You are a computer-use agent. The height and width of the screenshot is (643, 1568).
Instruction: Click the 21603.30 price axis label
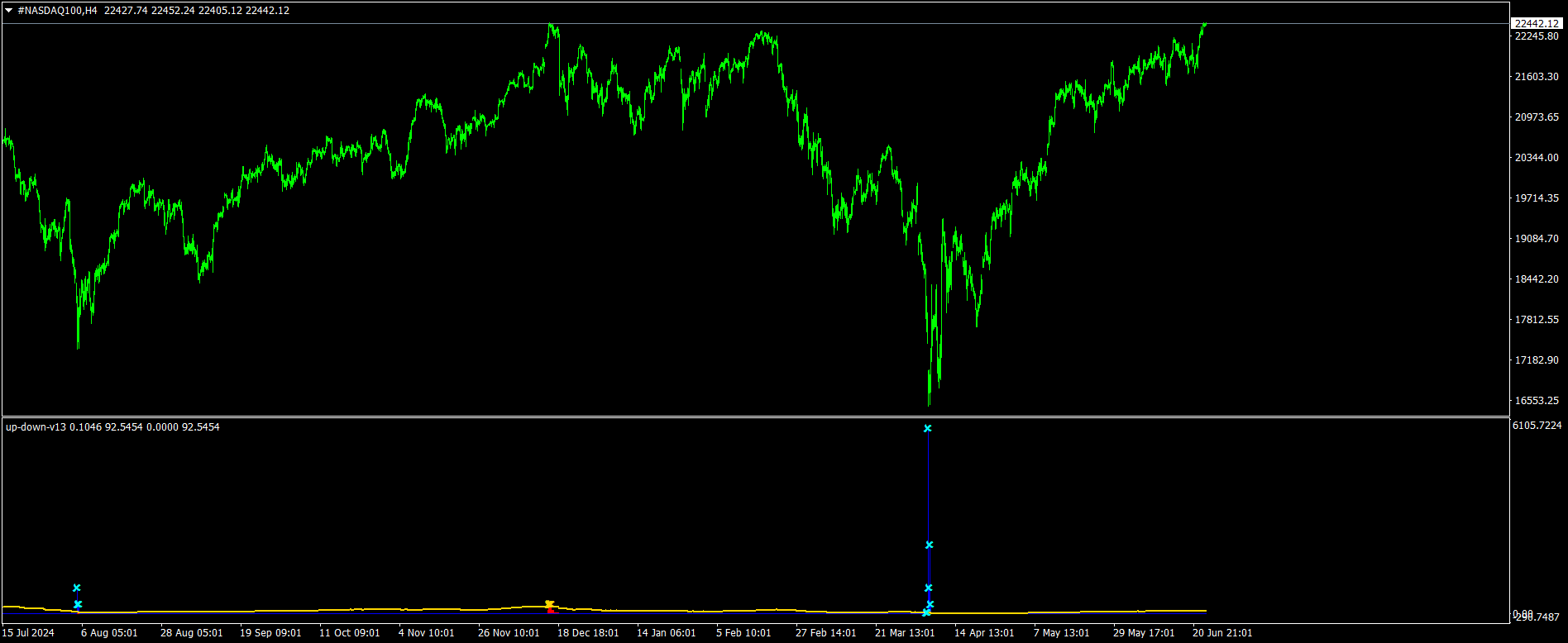(1536, 77)
